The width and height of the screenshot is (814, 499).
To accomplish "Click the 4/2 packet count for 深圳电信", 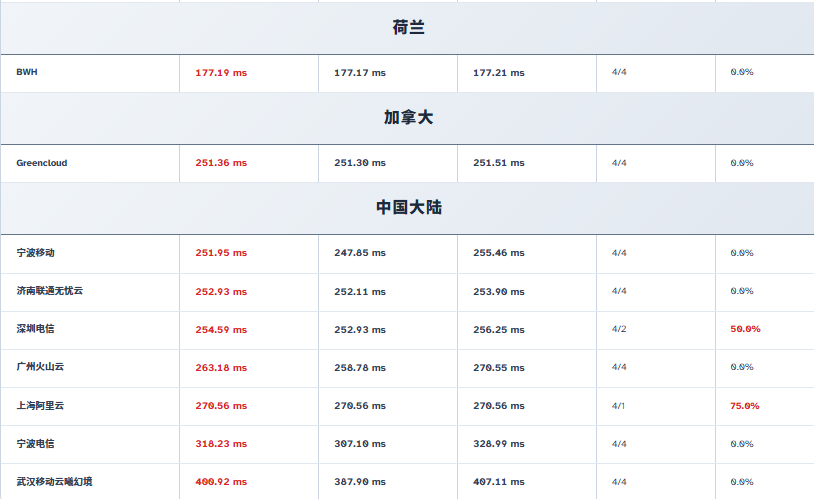I will 619,329.
